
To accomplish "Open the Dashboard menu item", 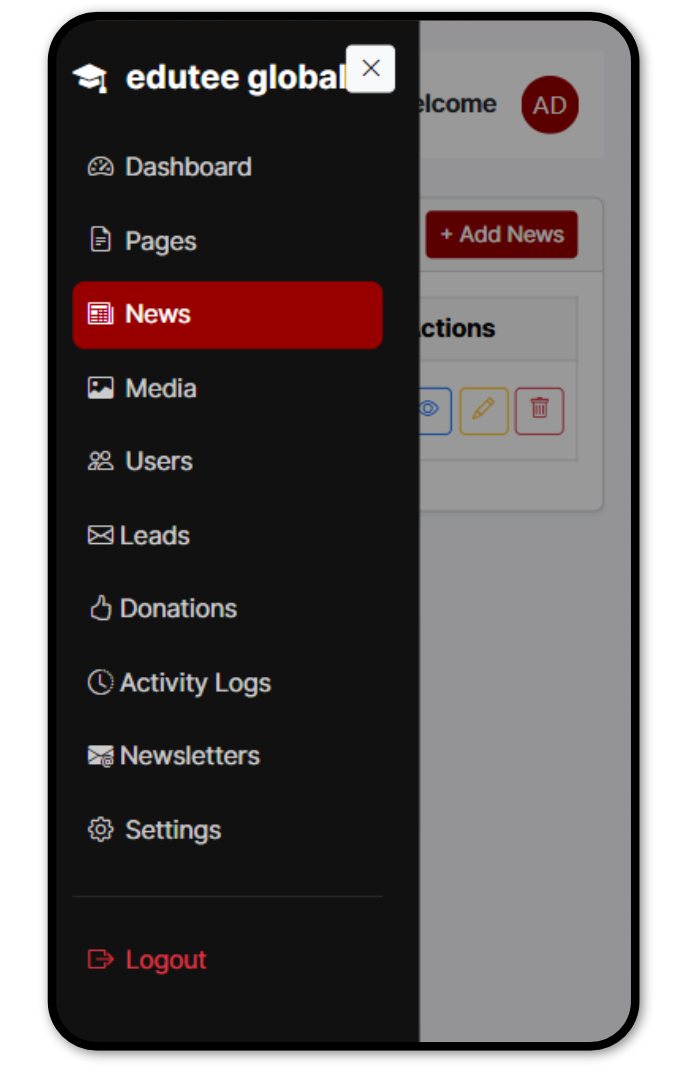I will point(187,167).
